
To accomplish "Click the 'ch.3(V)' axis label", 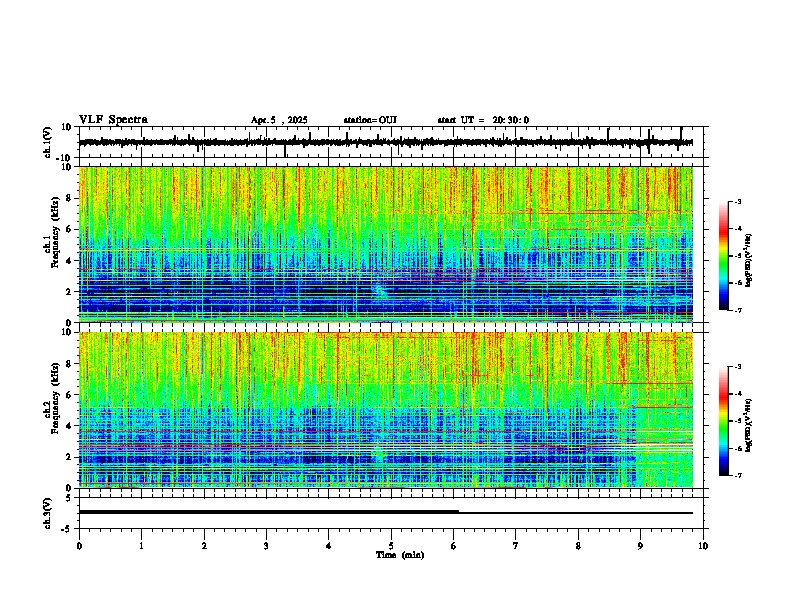I will coord(48,513).
